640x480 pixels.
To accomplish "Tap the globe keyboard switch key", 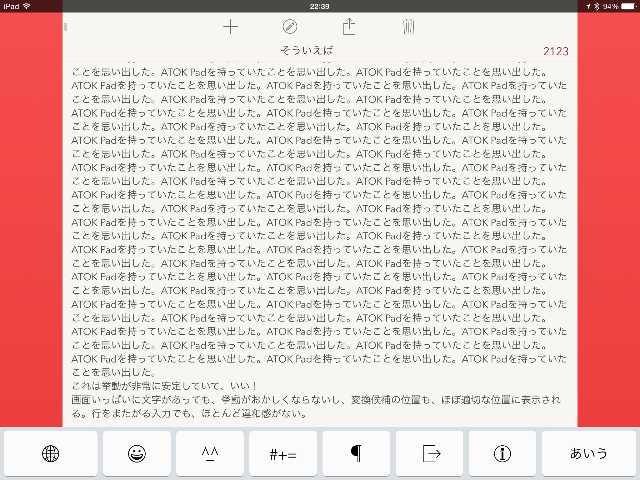I will tap(51, 453).
